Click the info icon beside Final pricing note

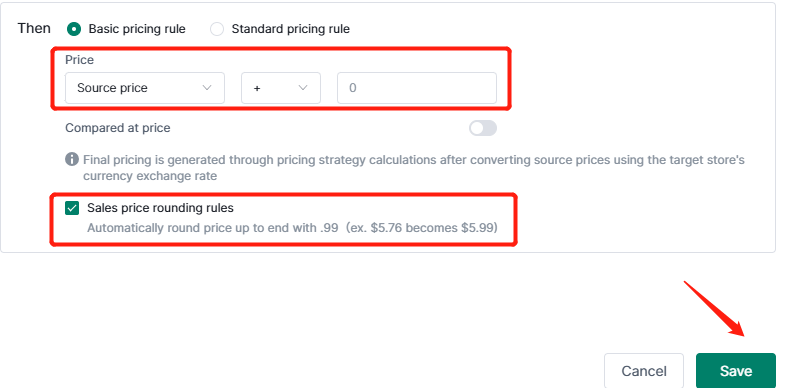[x=72, y=159]
